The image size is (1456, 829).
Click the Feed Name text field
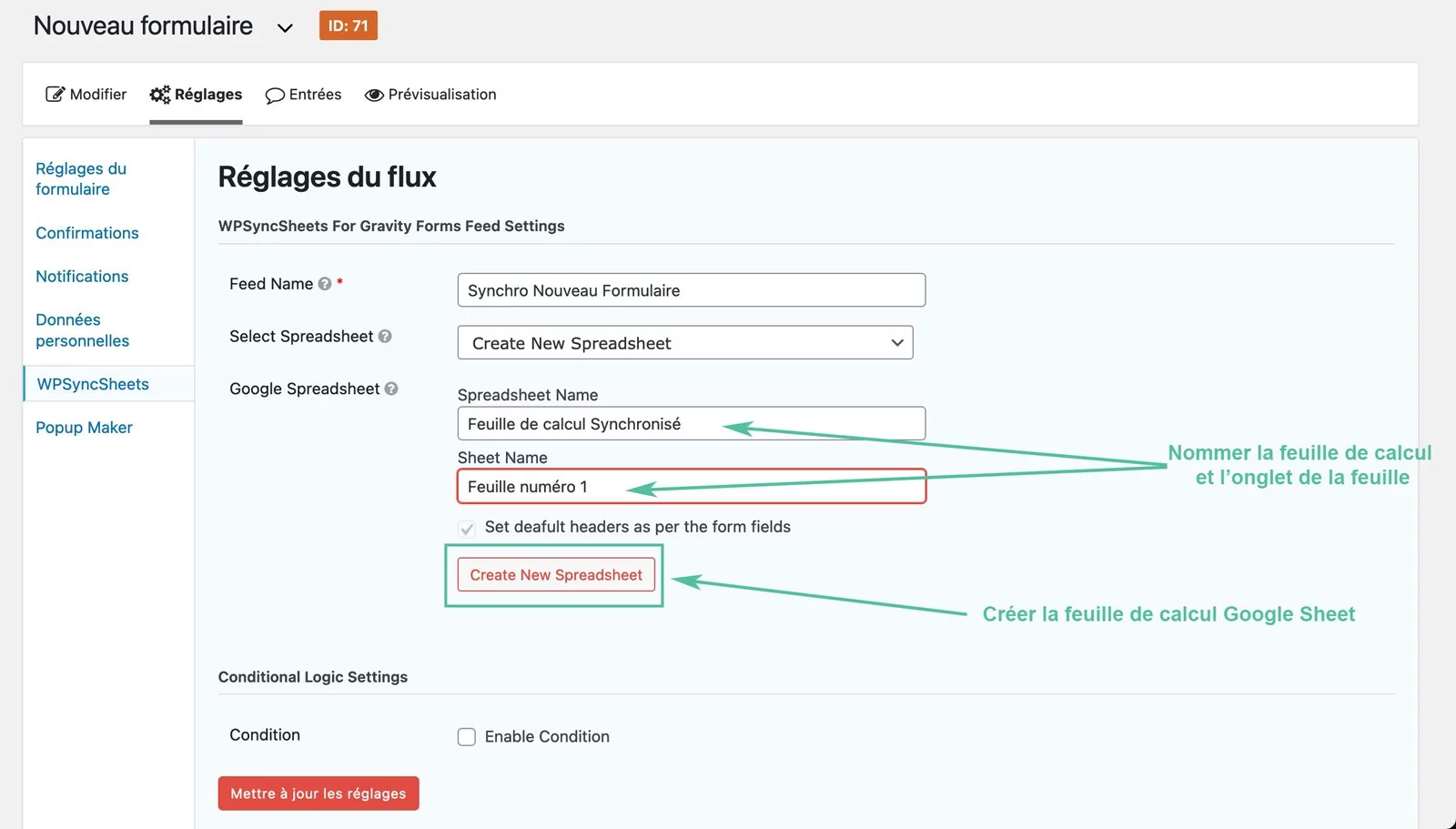click(x=690, y=290)
